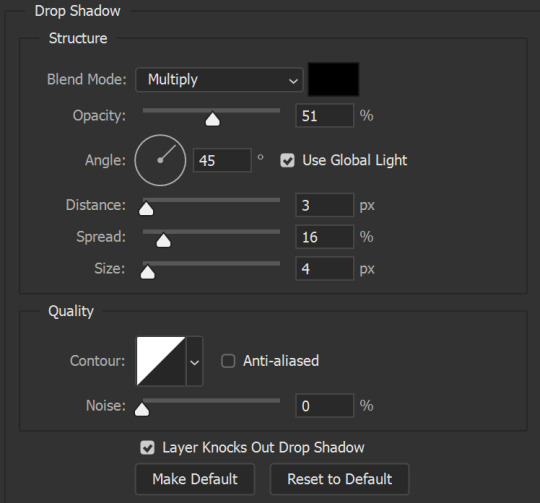Open the Blend Mode dropdown showing Multiply
This screenshot has height=503, width=540.
(219, 80)
